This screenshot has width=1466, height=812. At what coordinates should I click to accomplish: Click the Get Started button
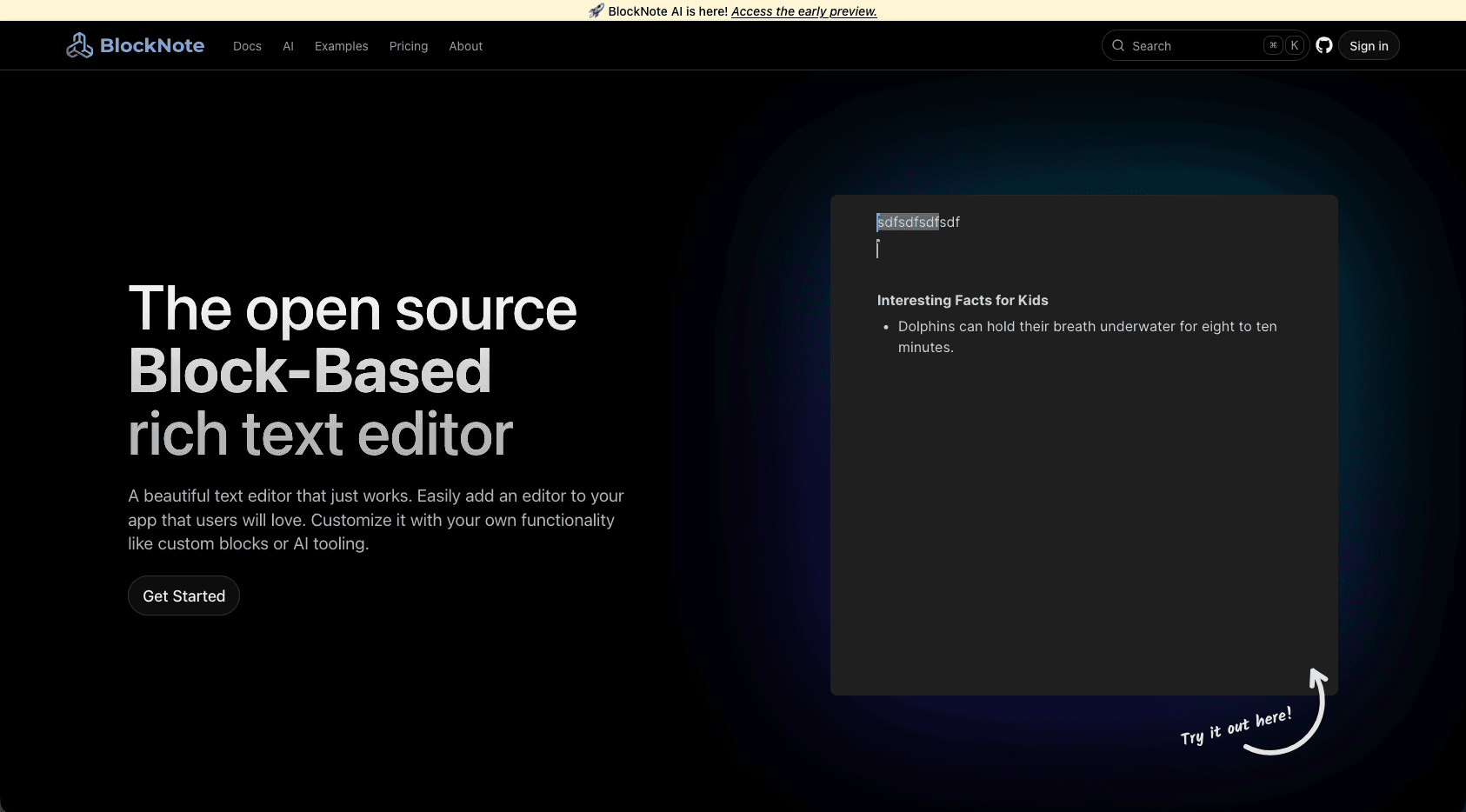pyautogui.click(x=183, y=596)
